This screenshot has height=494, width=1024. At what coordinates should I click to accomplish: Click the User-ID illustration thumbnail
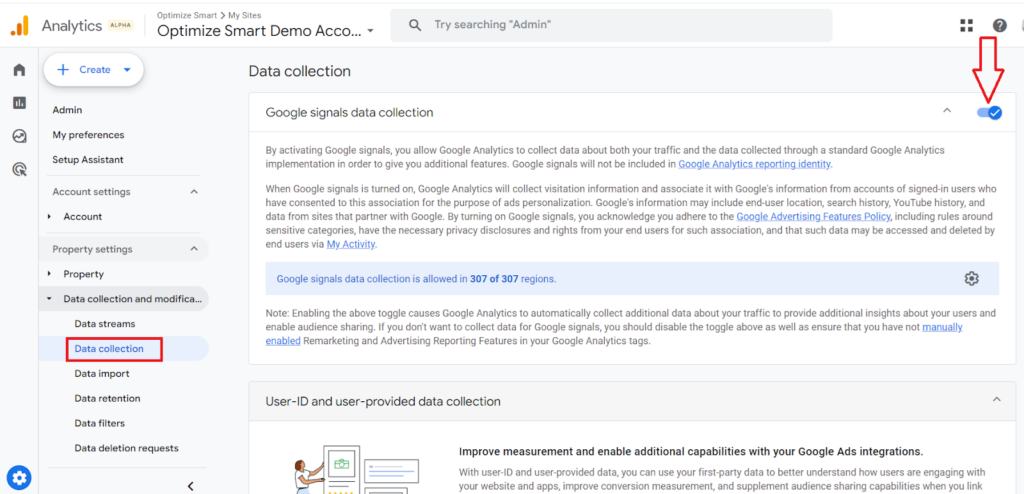point(358,469)
